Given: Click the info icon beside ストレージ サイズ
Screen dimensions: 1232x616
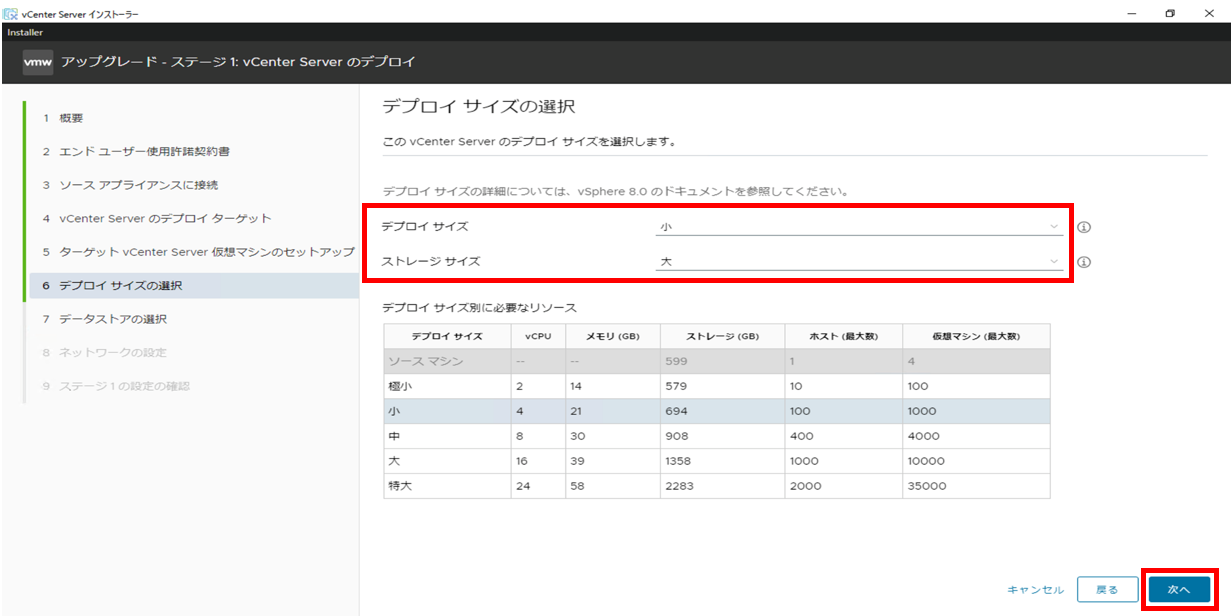Looking at the screenshot, I should [1084, 262].
